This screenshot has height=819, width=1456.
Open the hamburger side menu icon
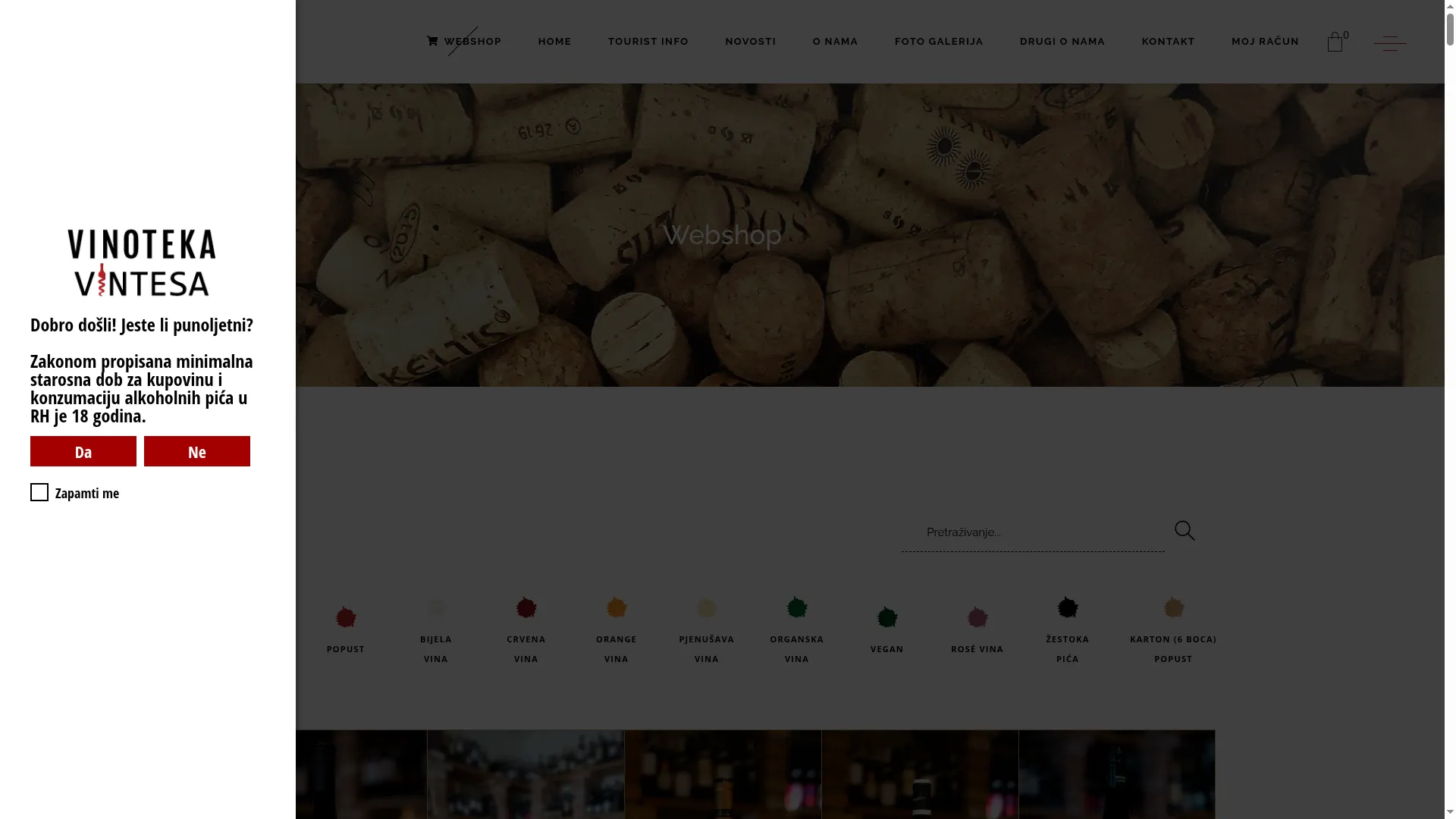(x=1390, y=43)
